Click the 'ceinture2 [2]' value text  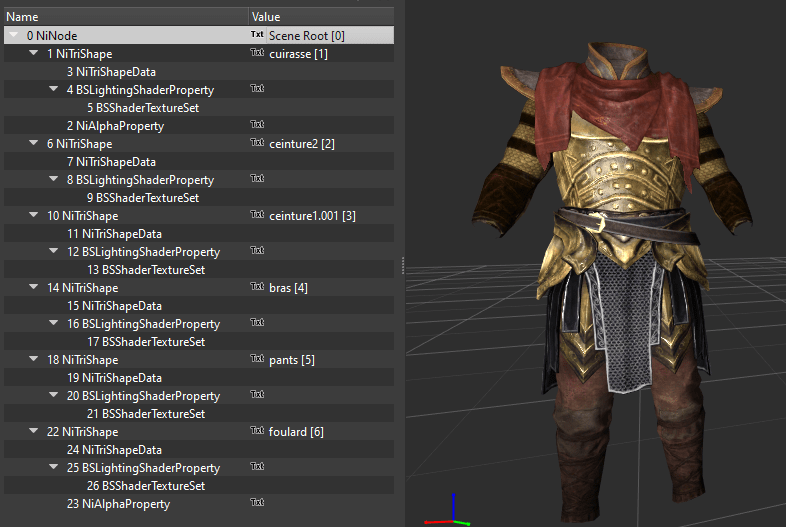(302, 144)
